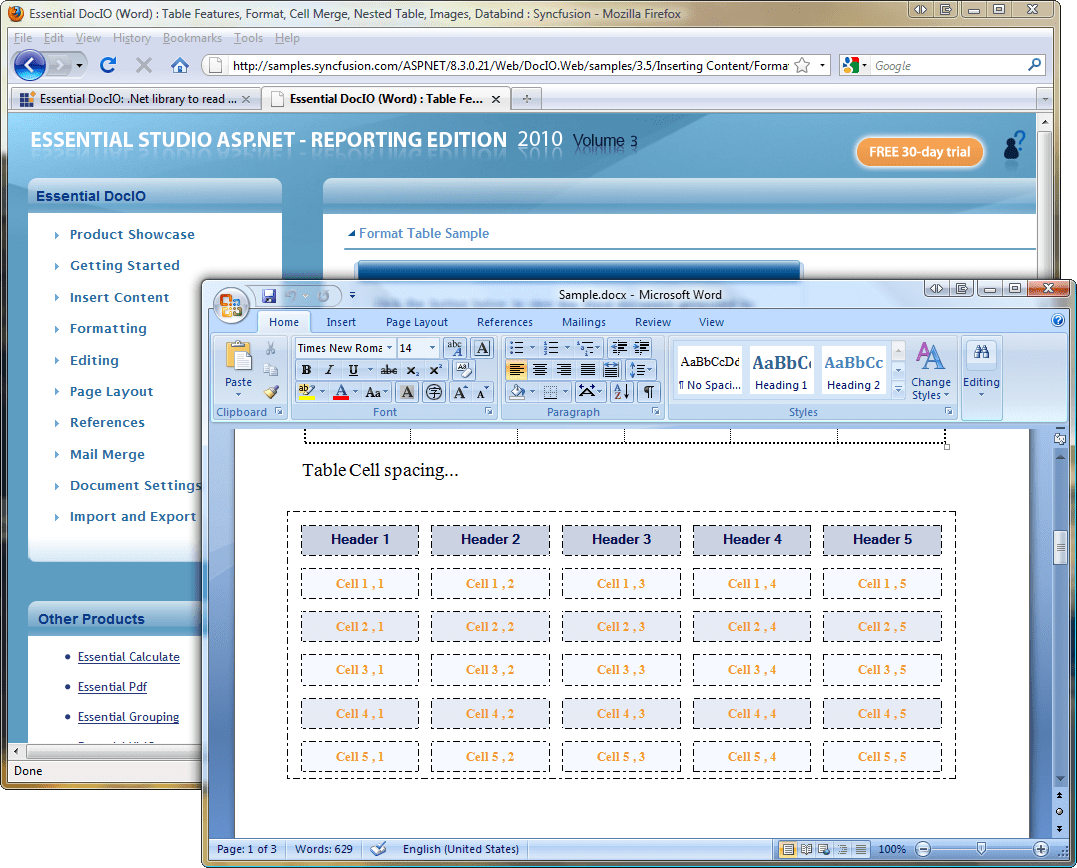Click the Word Help question mark icon
1077x868 pixels.
(x=1058, y=320)
